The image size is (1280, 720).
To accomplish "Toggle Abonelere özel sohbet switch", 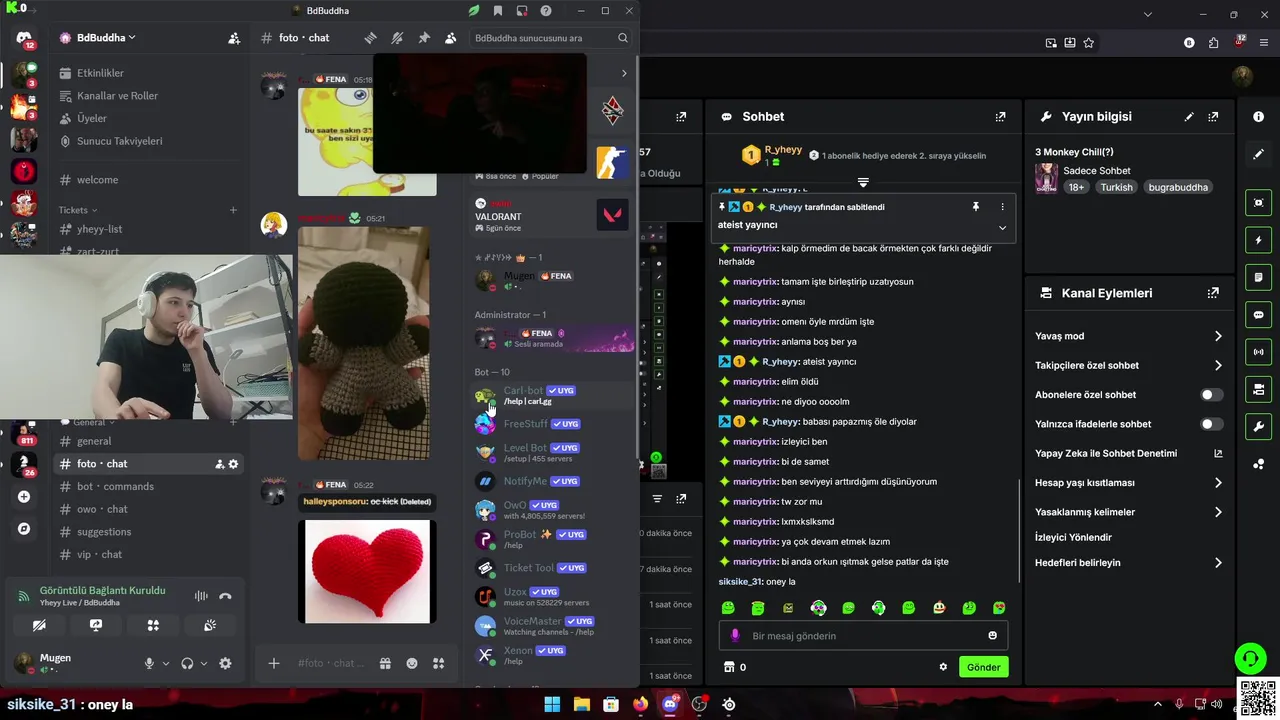I will pyautogui.click(x=1211, y=395).
